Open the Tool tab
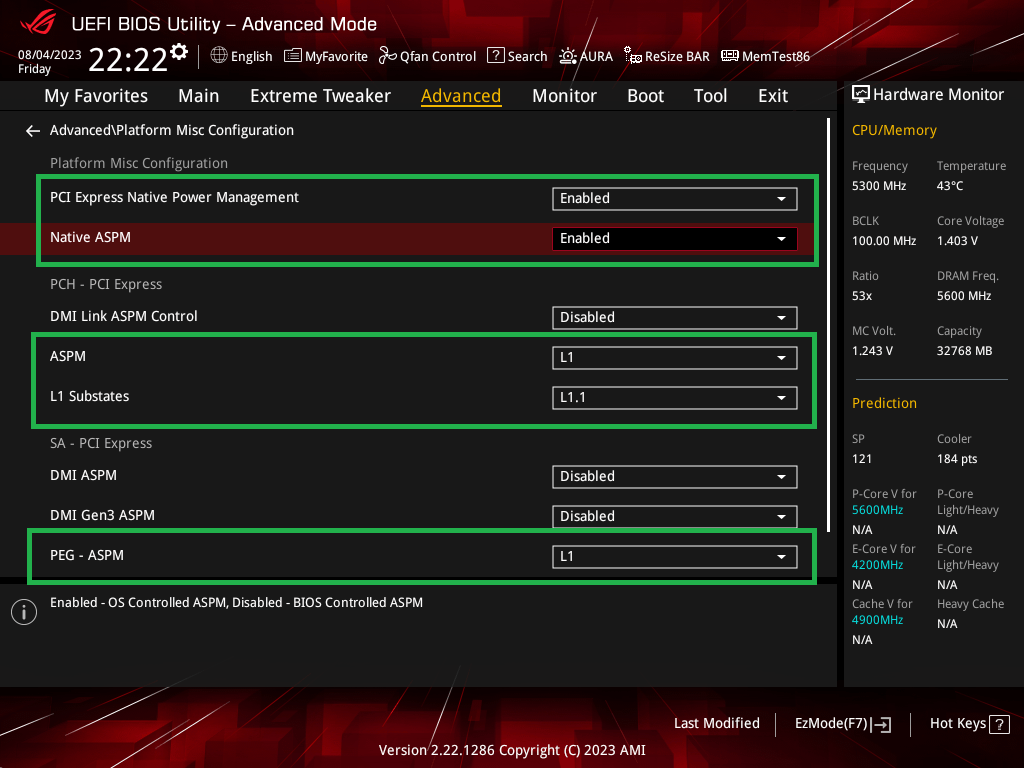This screenshot has height=768, width=1024. (711, 96)
